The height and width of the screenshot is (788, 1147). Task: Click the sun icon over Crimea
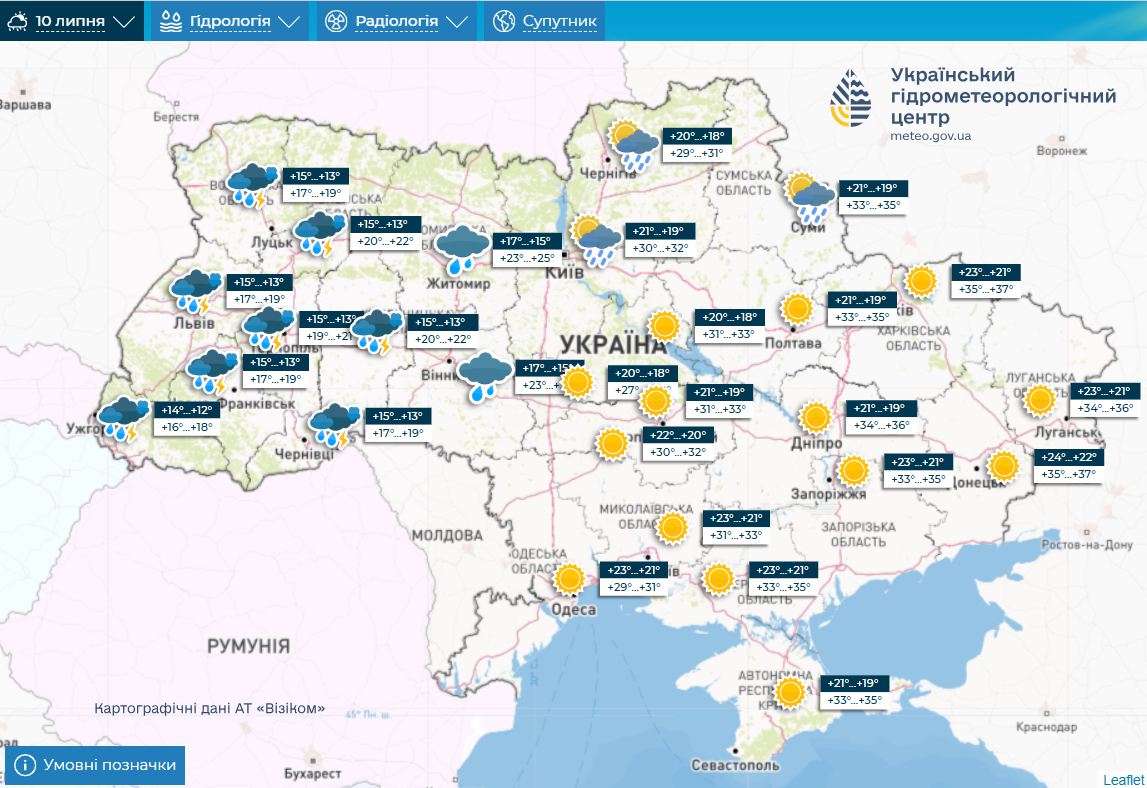[790, 692]
